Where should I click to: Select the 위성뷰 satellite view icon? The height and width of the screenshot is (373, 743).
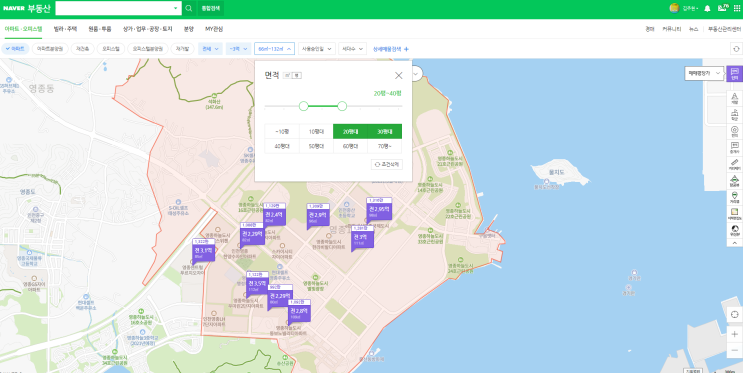point(734,230)
